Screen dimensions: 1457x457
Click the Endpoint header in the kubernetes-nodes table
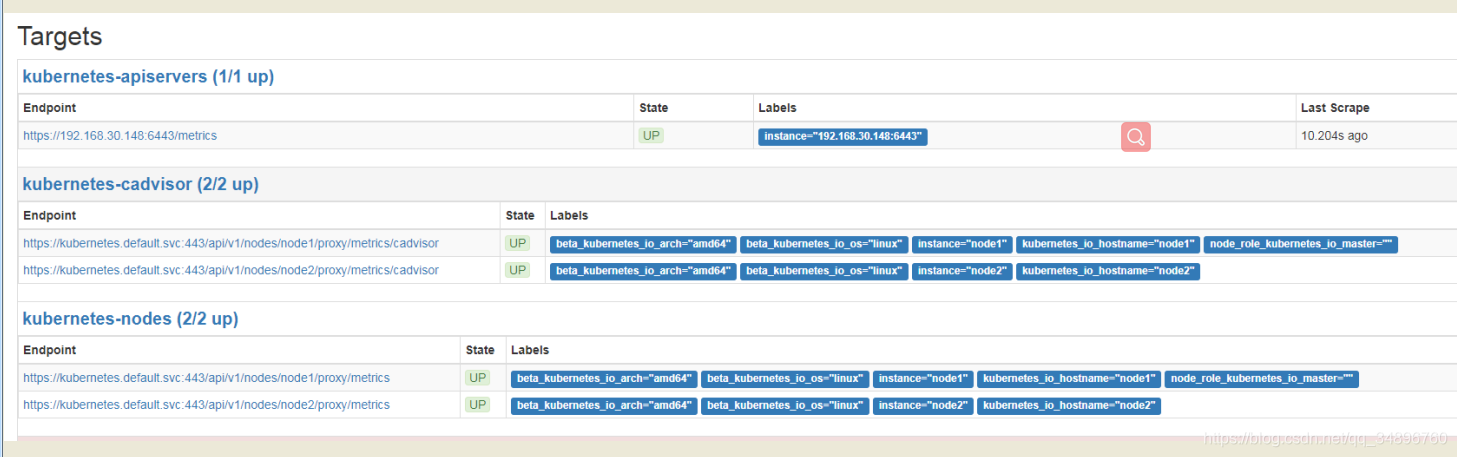(50, 350)
